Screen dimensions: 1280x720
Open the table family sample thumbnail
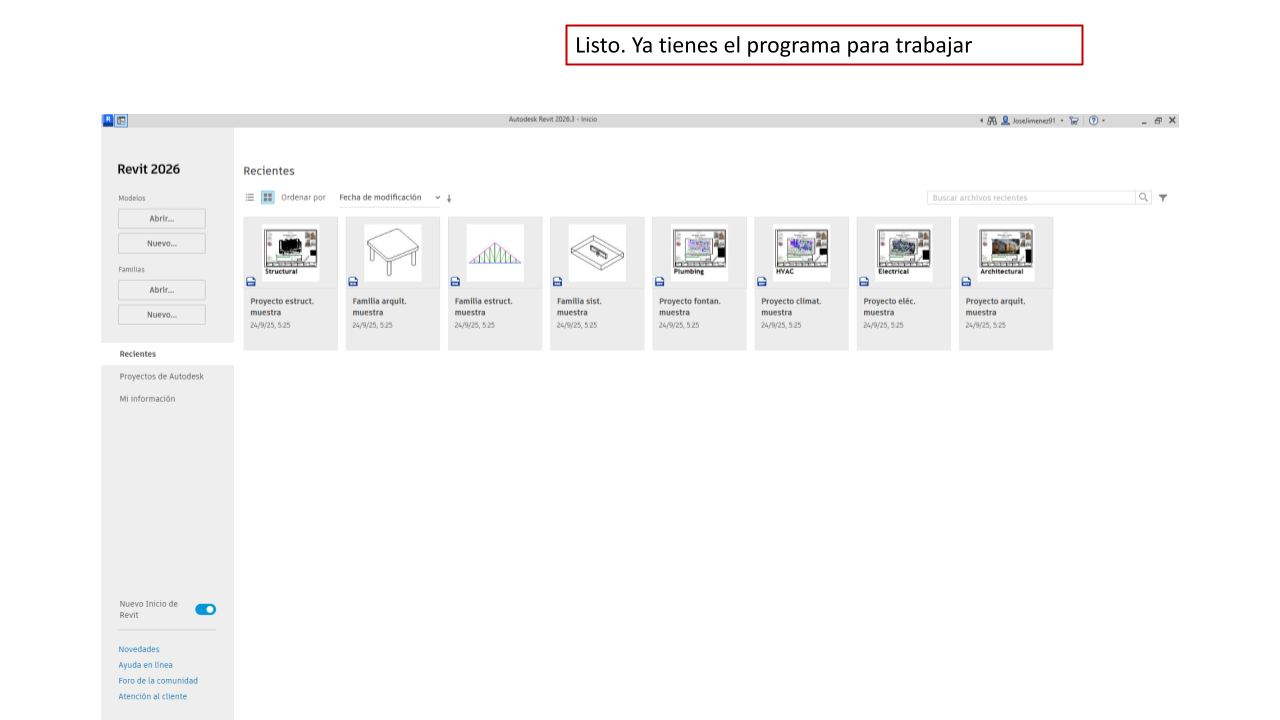click(393, 252)
